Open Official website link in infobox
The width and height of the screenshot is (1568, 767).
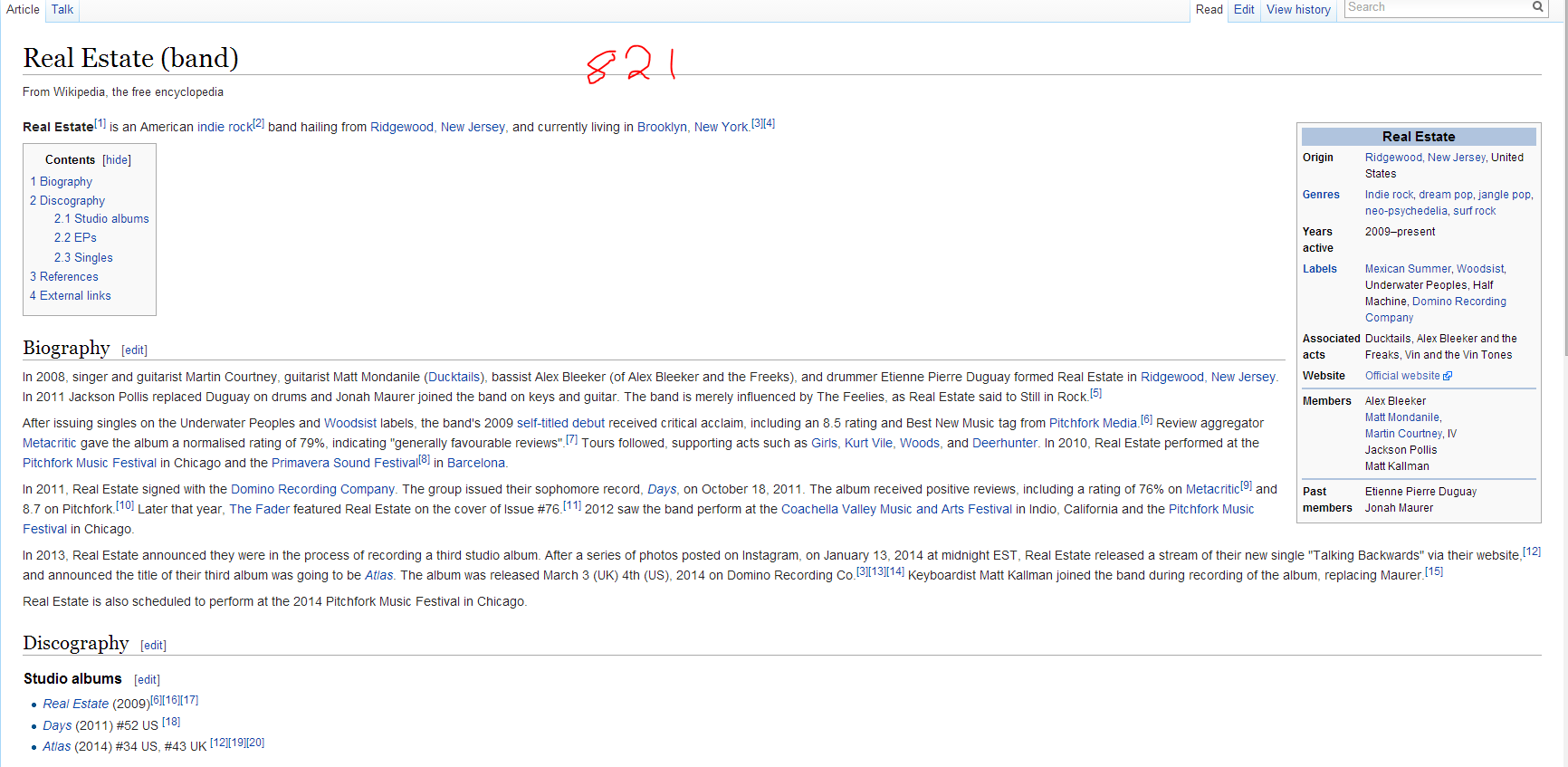tap(1402, 376)
